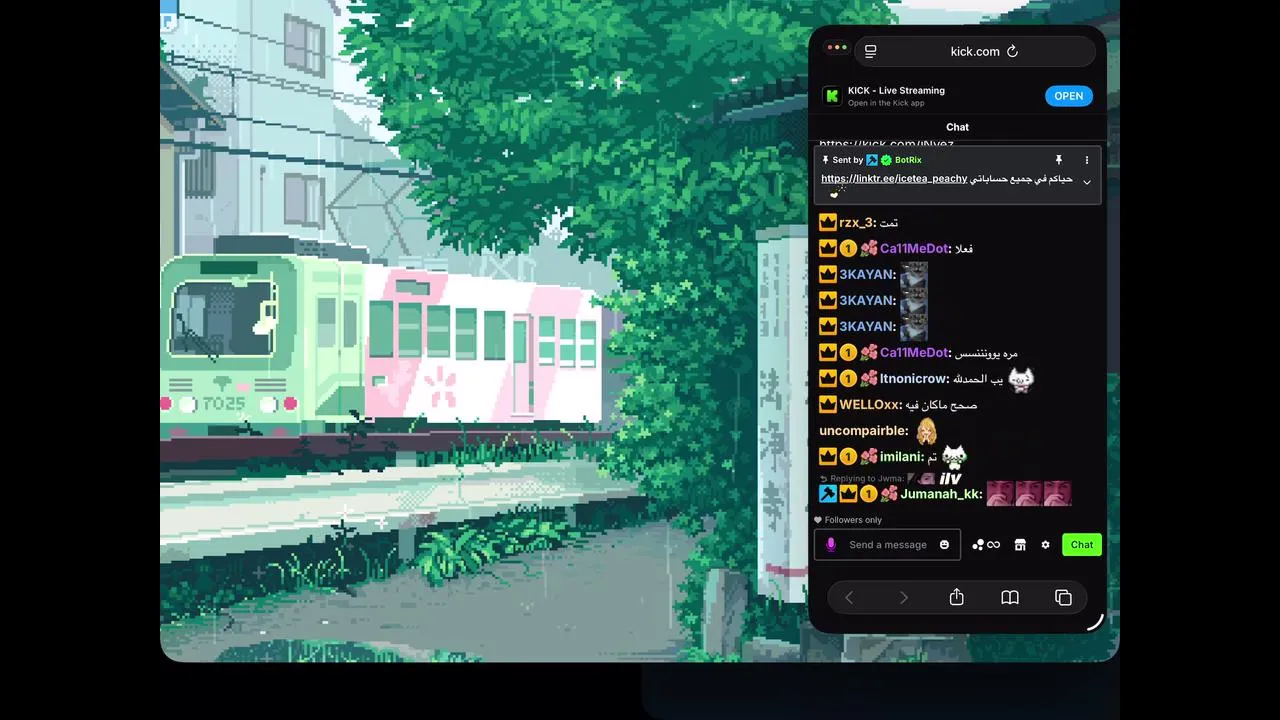Click the Replying to Jwma reference
Screen dimensions: 1280x720
point(866,479)
